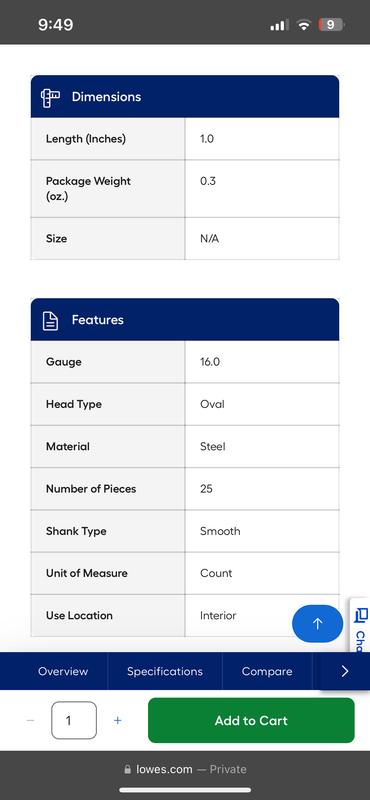Tap the Wi-Fi status icon
Image resolution: width=370 pixels, height=800 pixels.
[304, 24]
